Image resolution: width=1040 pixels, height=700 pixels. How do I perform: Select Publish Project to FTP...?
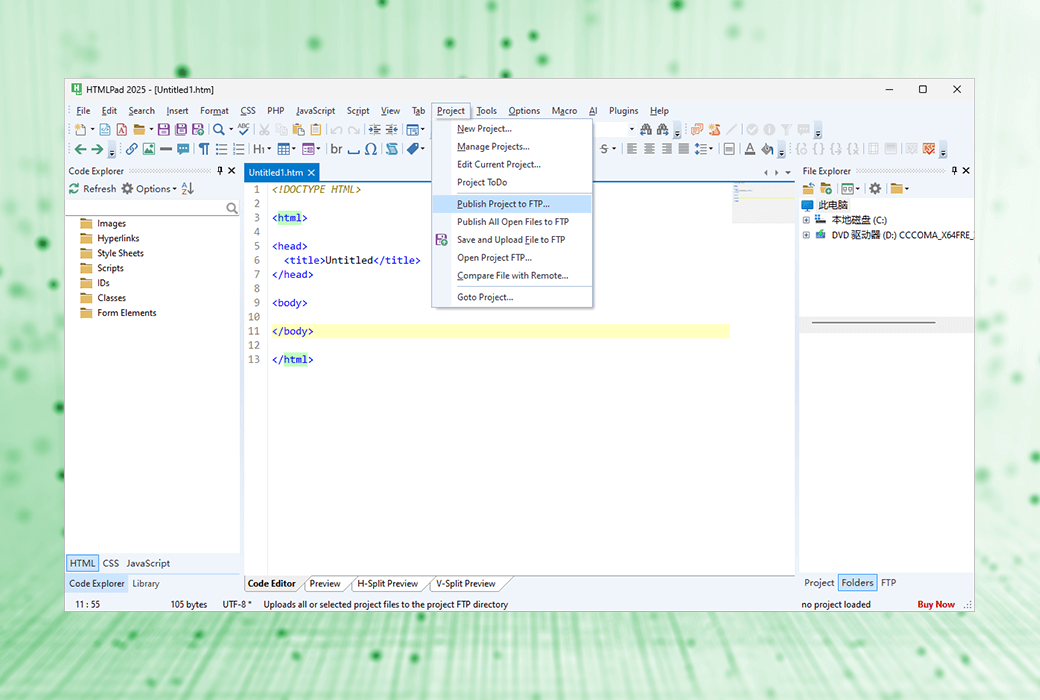(511, 204)
